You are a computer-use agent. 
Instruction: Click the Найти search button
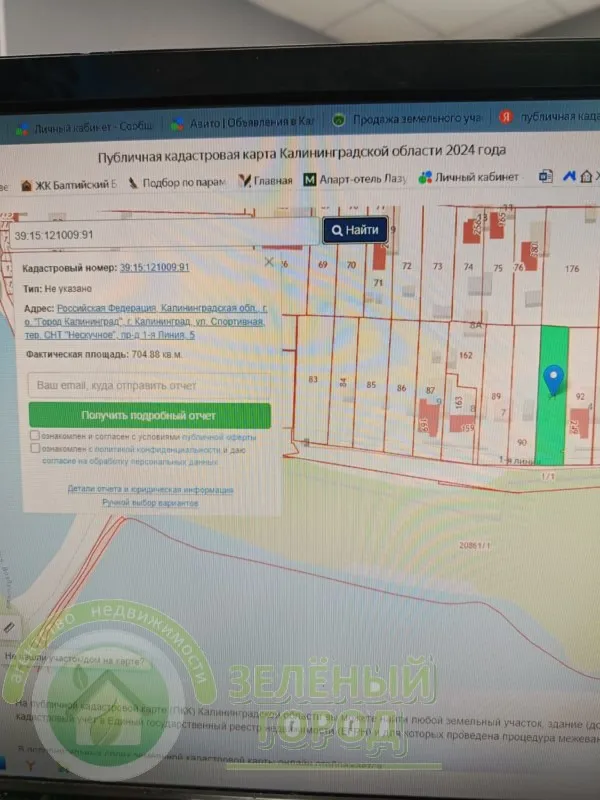356,230
